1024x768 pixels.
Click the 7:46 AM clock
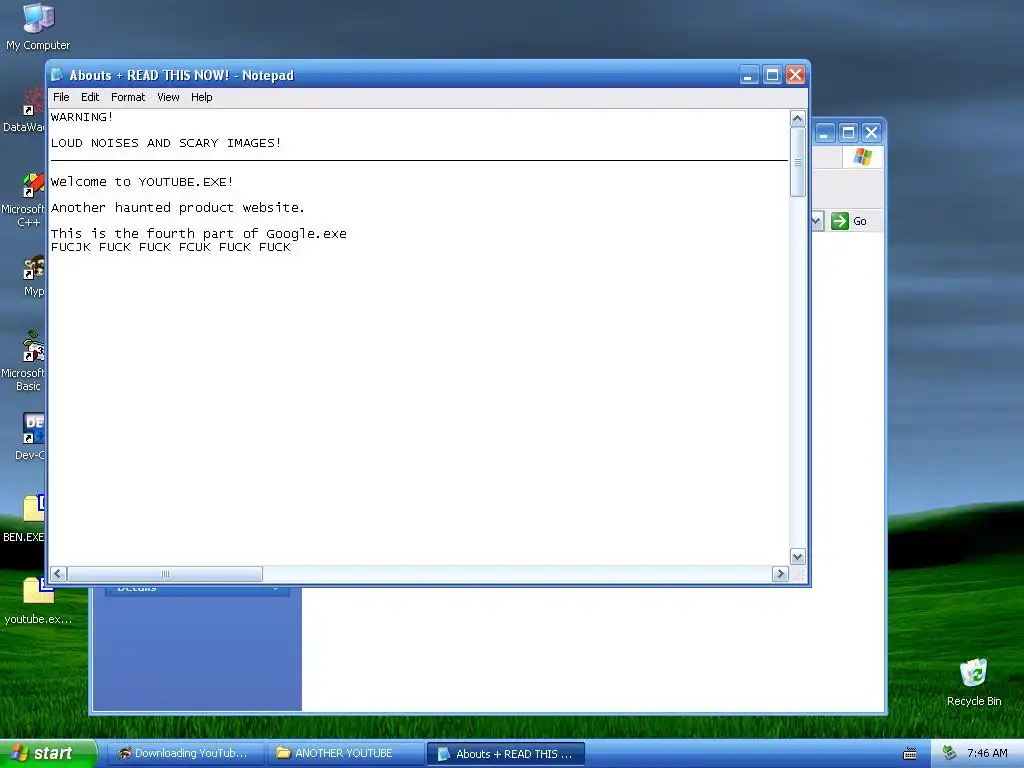pos(987,754)
